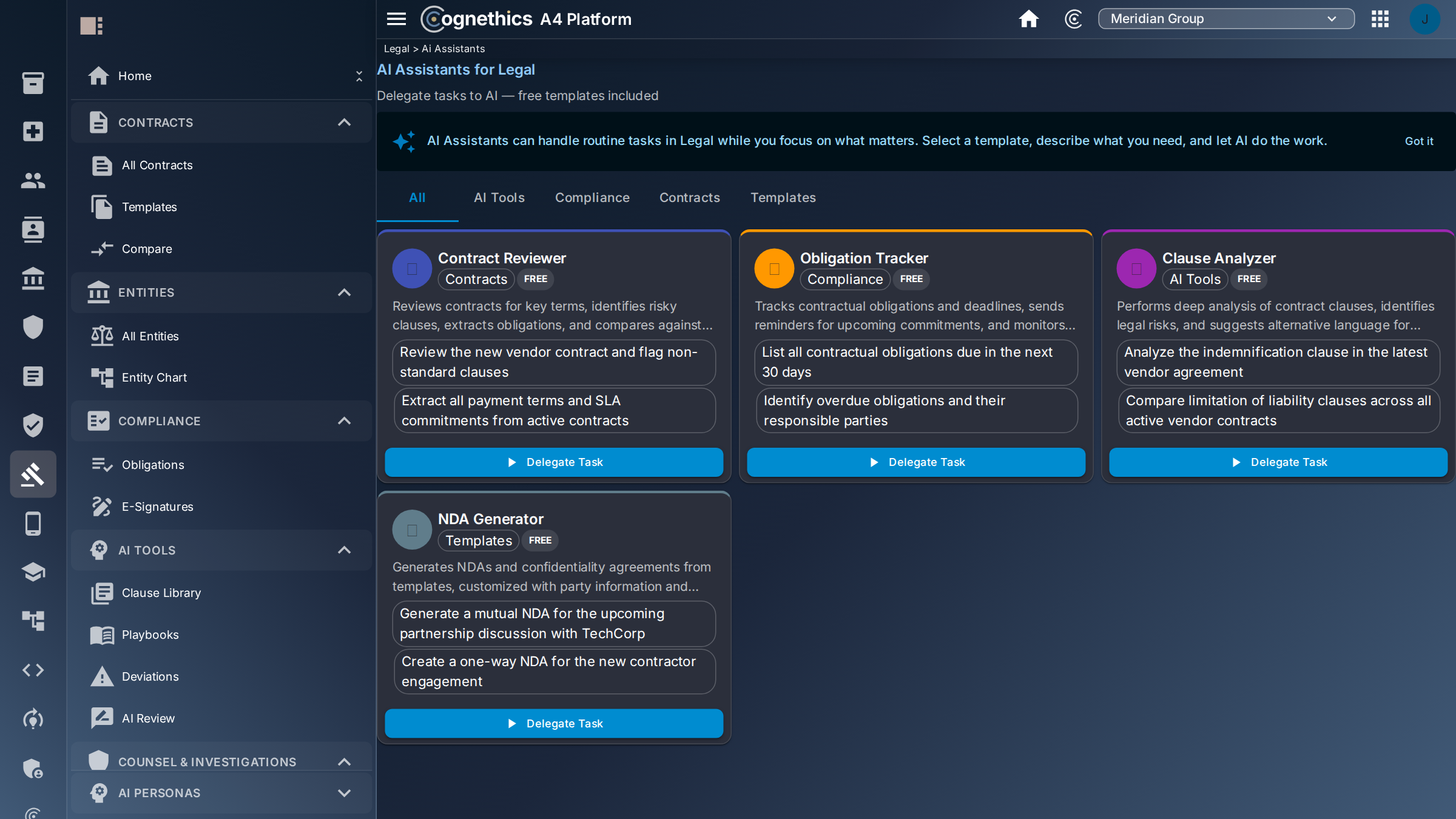Select 'Review the new vendor contract' prompt
This screenshot has height=819, width=1456.
[x=553, y=362]
